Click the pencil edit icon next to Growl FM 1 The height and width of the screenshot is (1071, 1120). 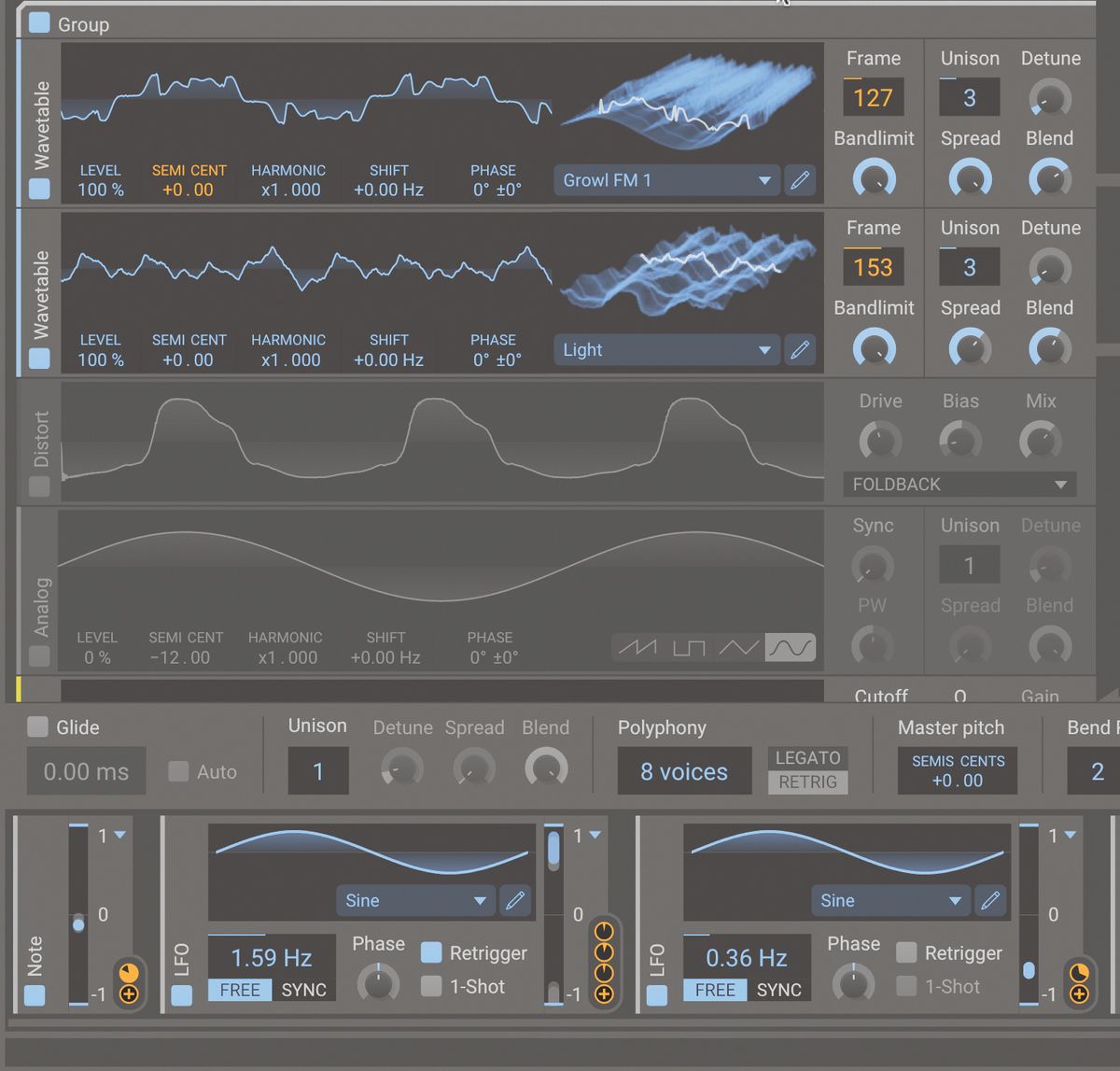tap(800, 179)
